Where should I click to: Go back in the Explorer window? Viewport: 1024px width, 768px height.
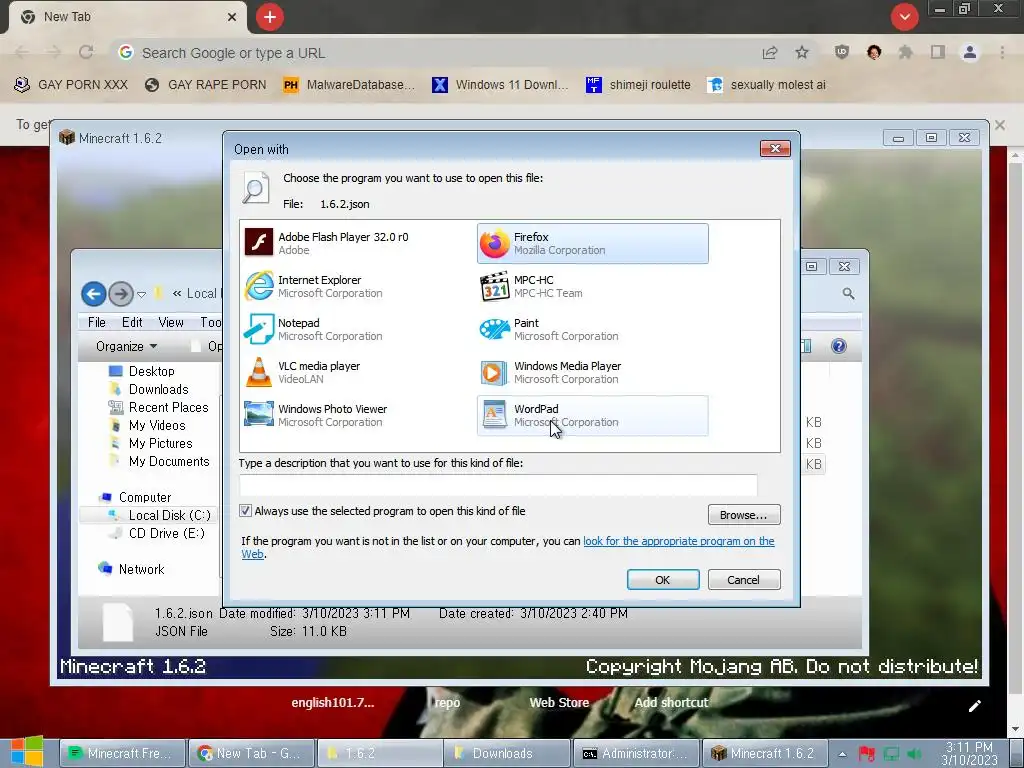(x=93, y=294)
